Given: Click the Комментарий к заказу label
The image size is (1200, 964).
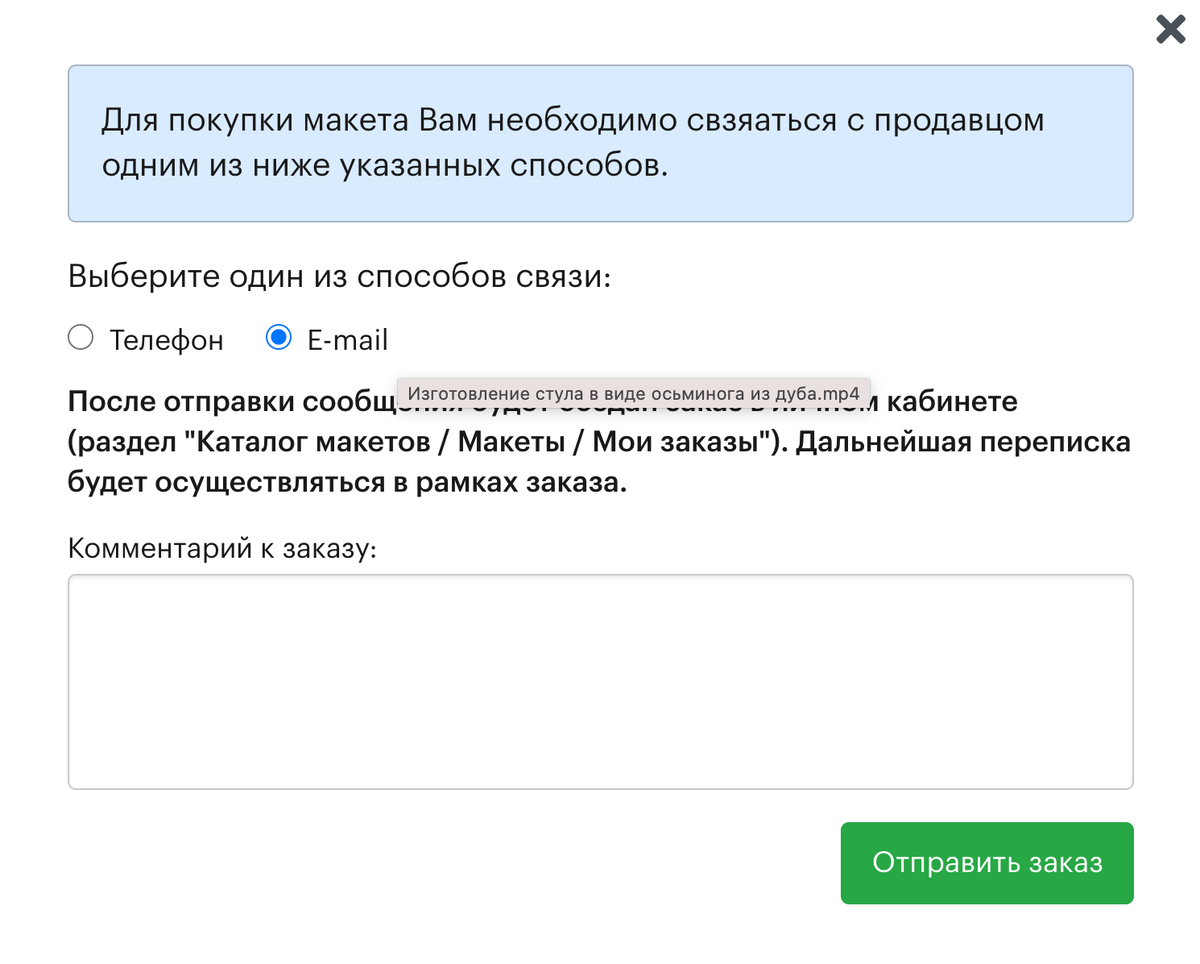Looking at the screenshot, I should 222,548.
